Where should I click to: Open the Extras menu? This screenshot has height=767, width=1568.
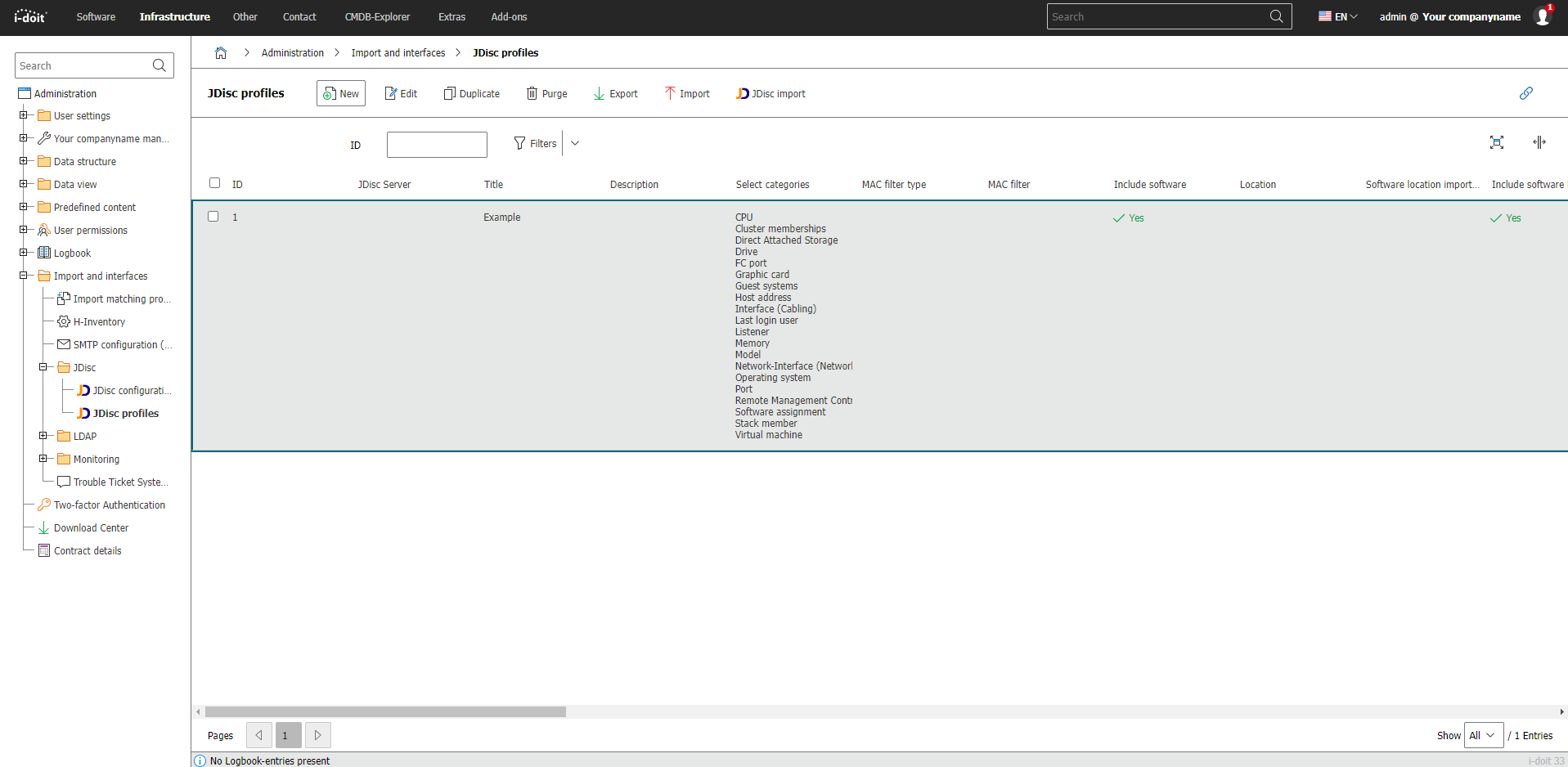pos(452,16)
